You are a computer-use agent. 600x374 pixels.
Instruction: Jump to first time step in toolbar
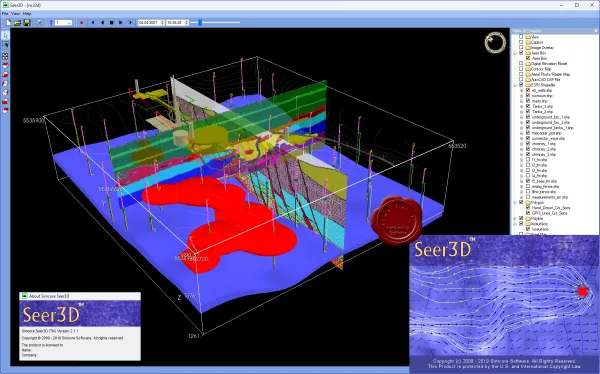pyautogui.click(x=93, y=23)
